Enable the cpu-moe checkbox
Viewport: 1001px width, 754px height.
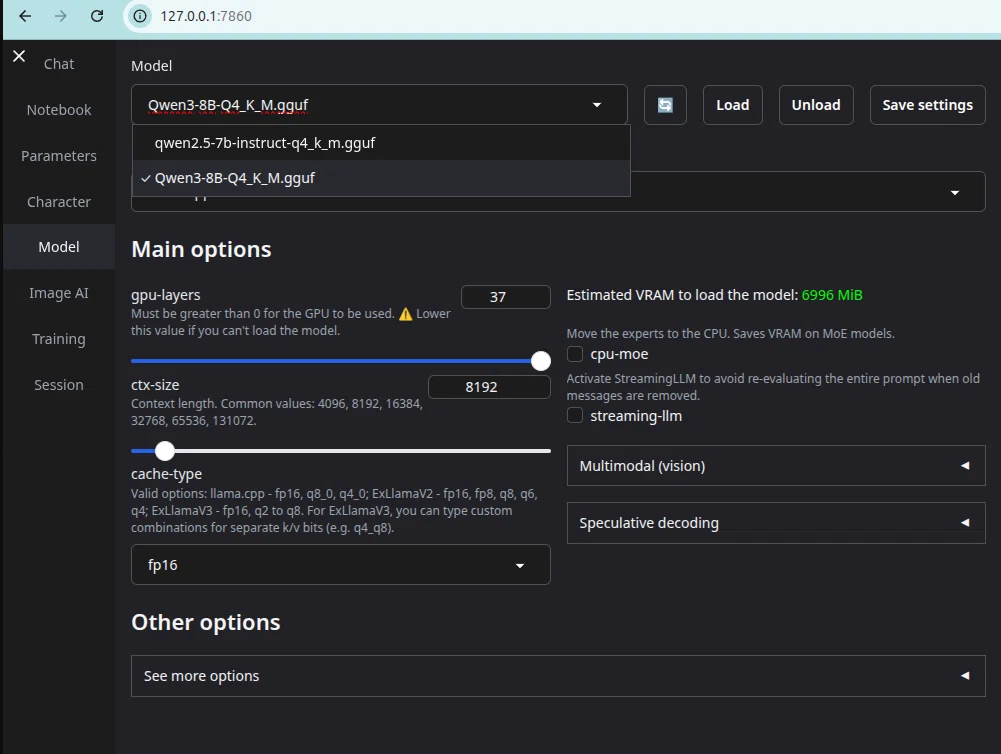[x=575, y=354]
